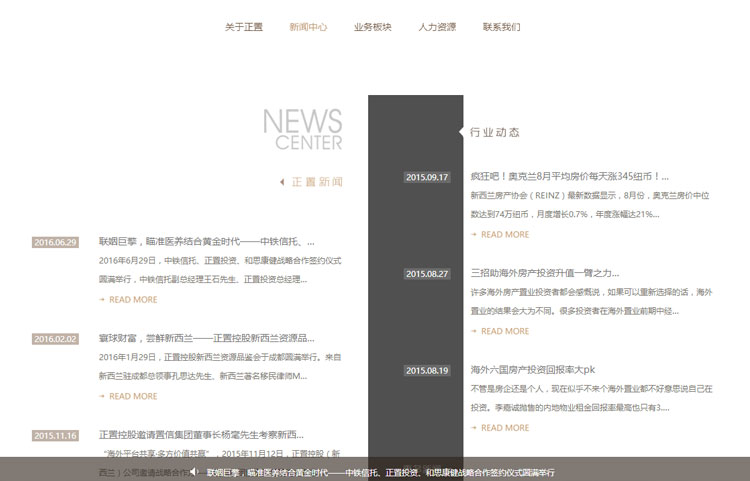Image resolution: width=750 pixels, height=481 pixels.
Task: Open headline 正置控股邀请置信集团董事长
Action: coord(201,435)
